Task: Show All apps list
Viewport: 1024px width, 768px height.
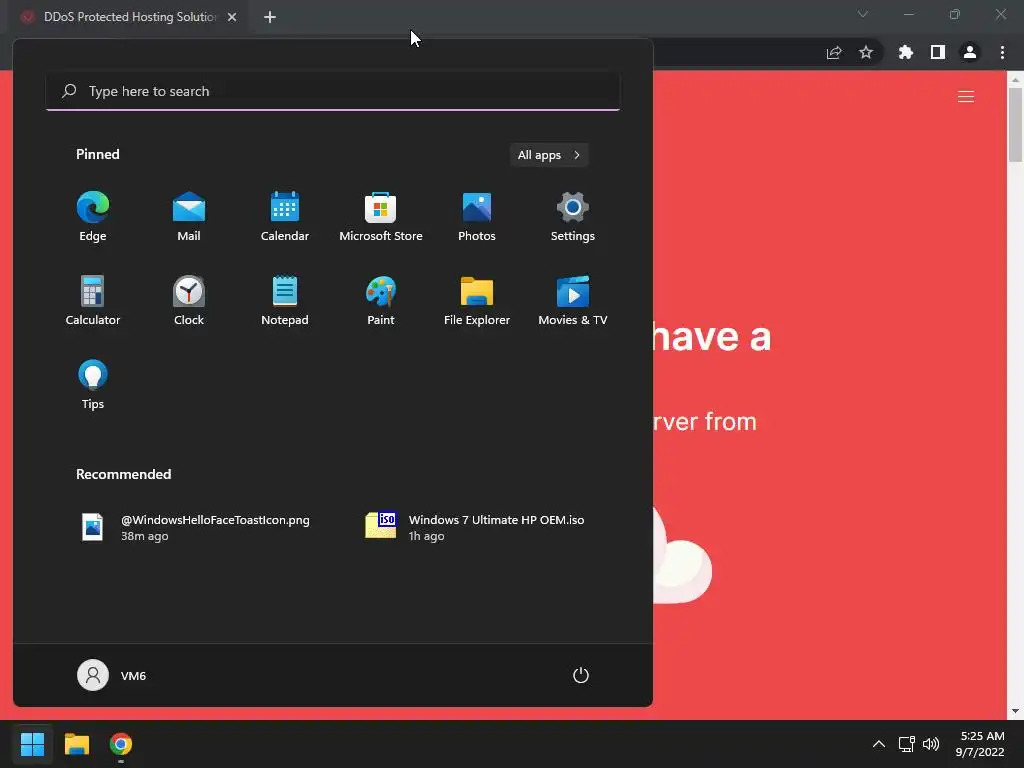Action: (x=549, y=155)
